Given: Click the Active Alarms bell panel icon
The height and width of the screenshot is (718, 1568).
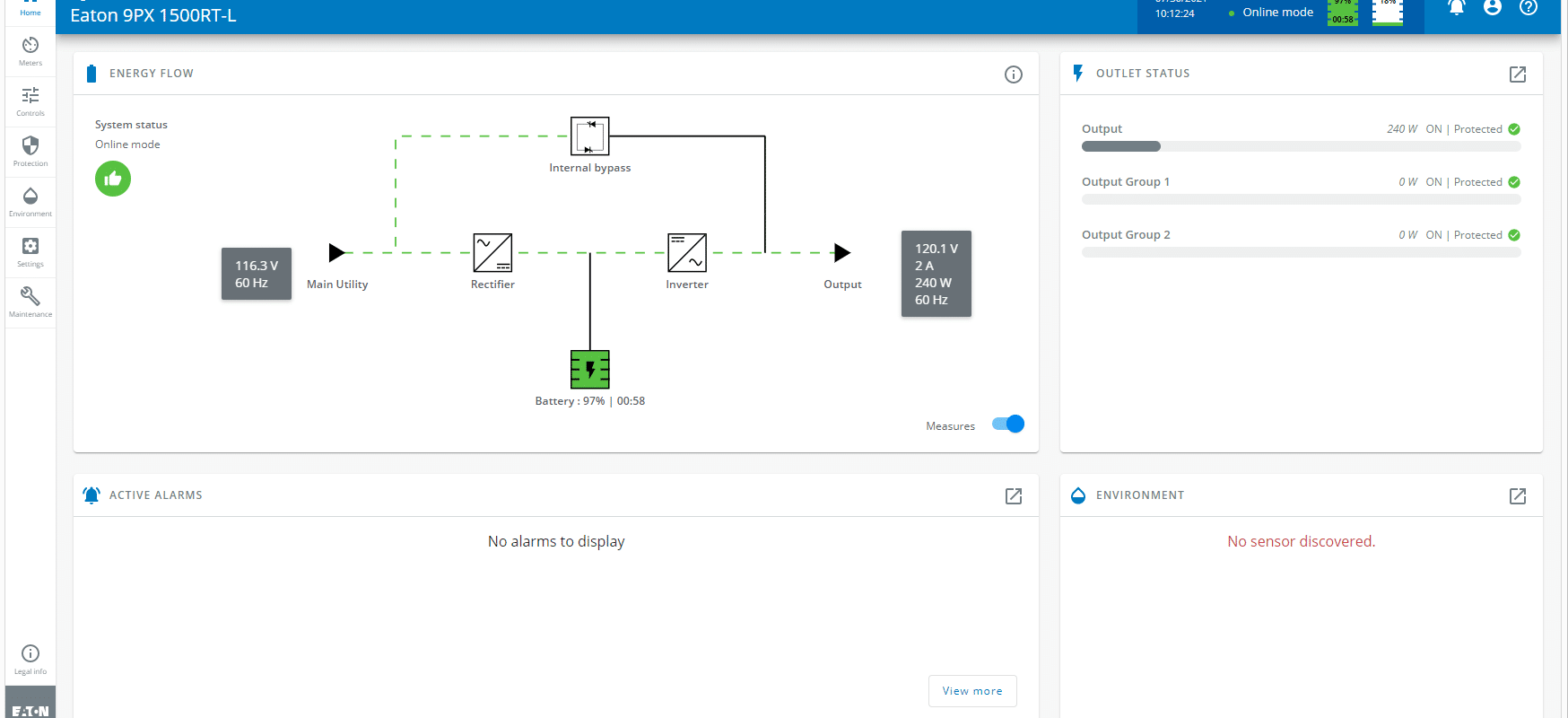Looking at the screenshot, I should [91, 495].
